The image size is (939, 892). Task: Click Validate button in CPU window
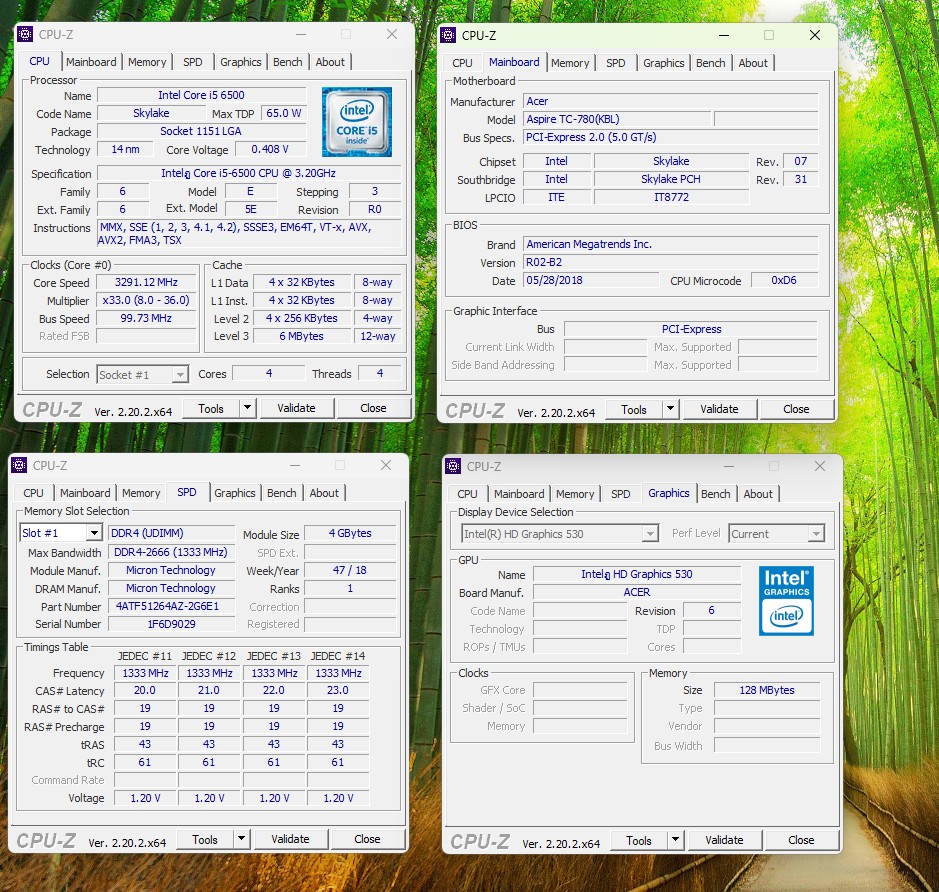296,408
